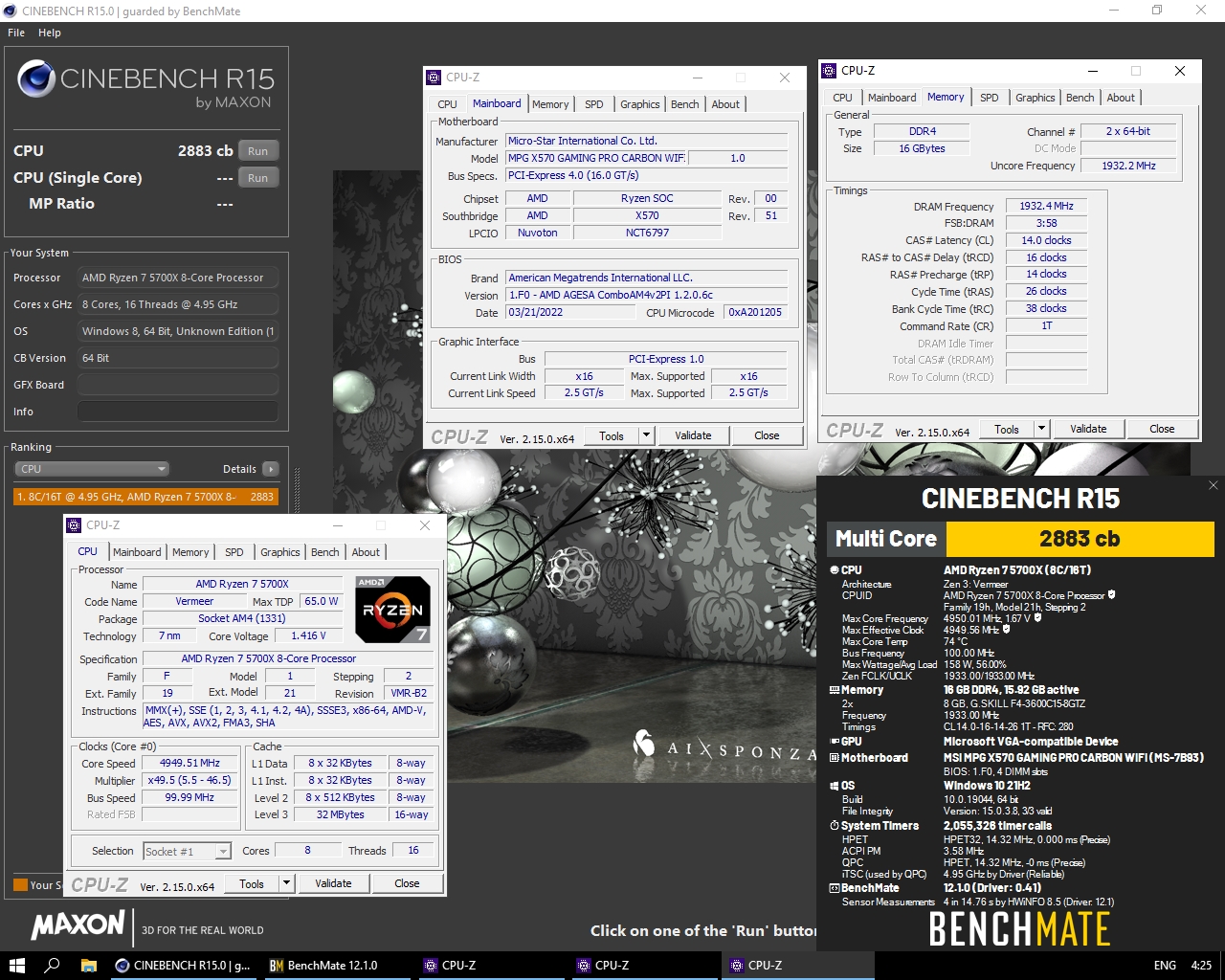This screenshot has width=1225, height=980.
Task: Expand Tools dropdown arrow in Mainboard CPU-Z window
Action: coord(646,435)
